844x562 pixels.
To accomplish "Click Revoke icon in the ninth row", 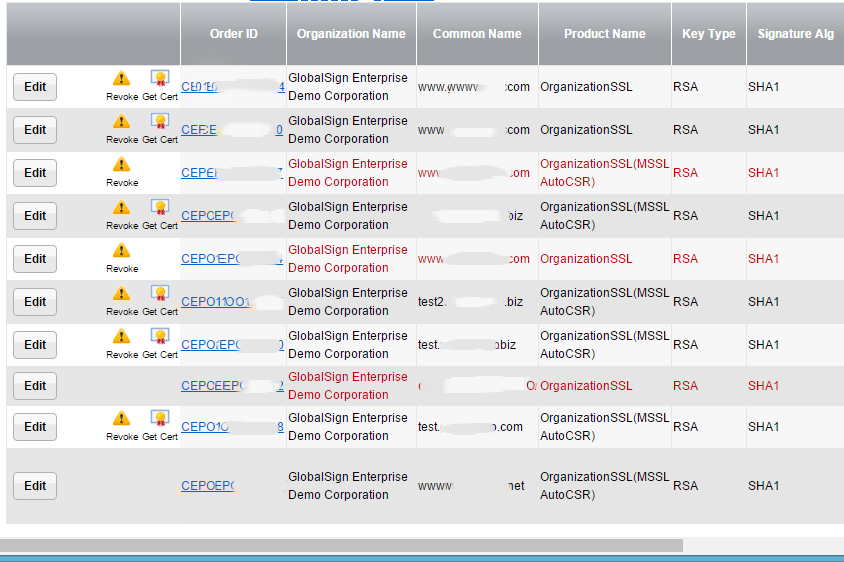I will [x=121, y=419].
